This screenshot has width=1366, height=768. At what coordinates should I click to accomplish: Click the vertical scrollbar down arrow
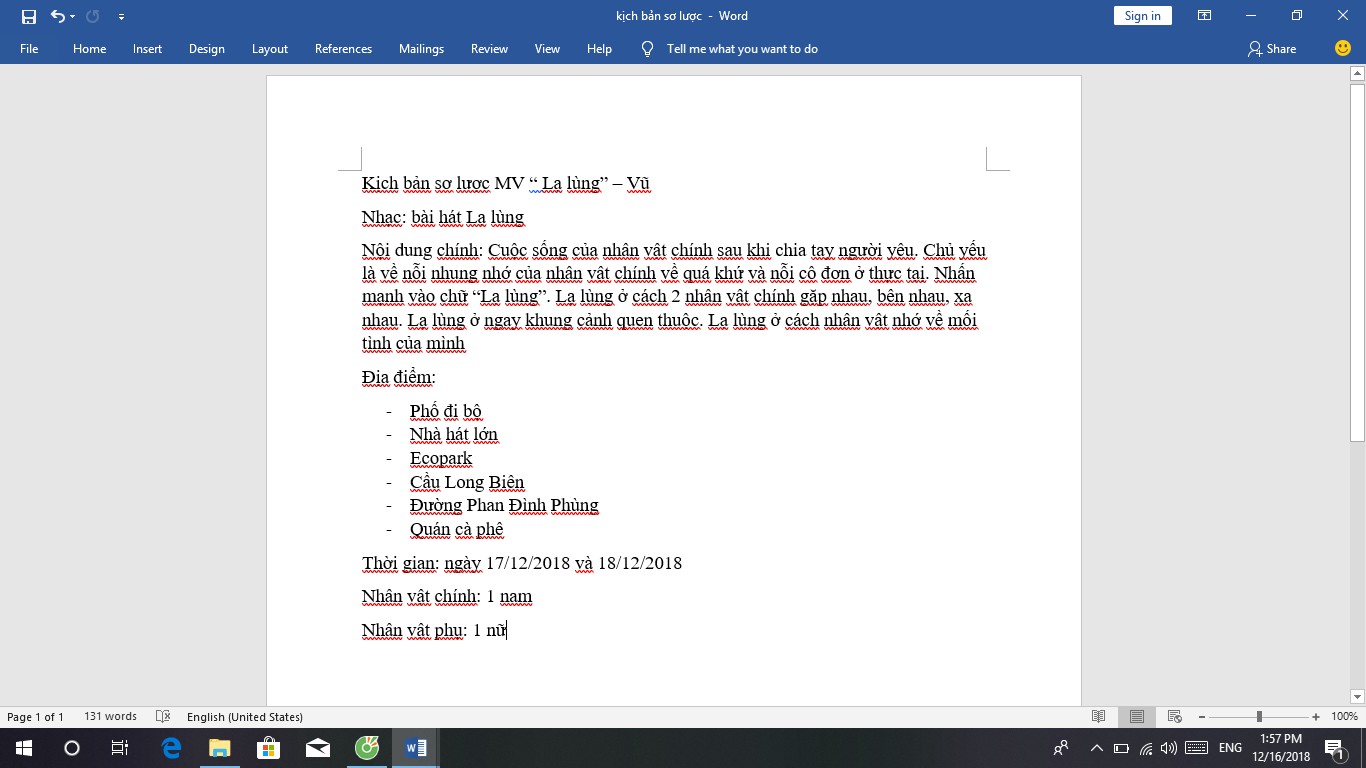coord(1357,696)
